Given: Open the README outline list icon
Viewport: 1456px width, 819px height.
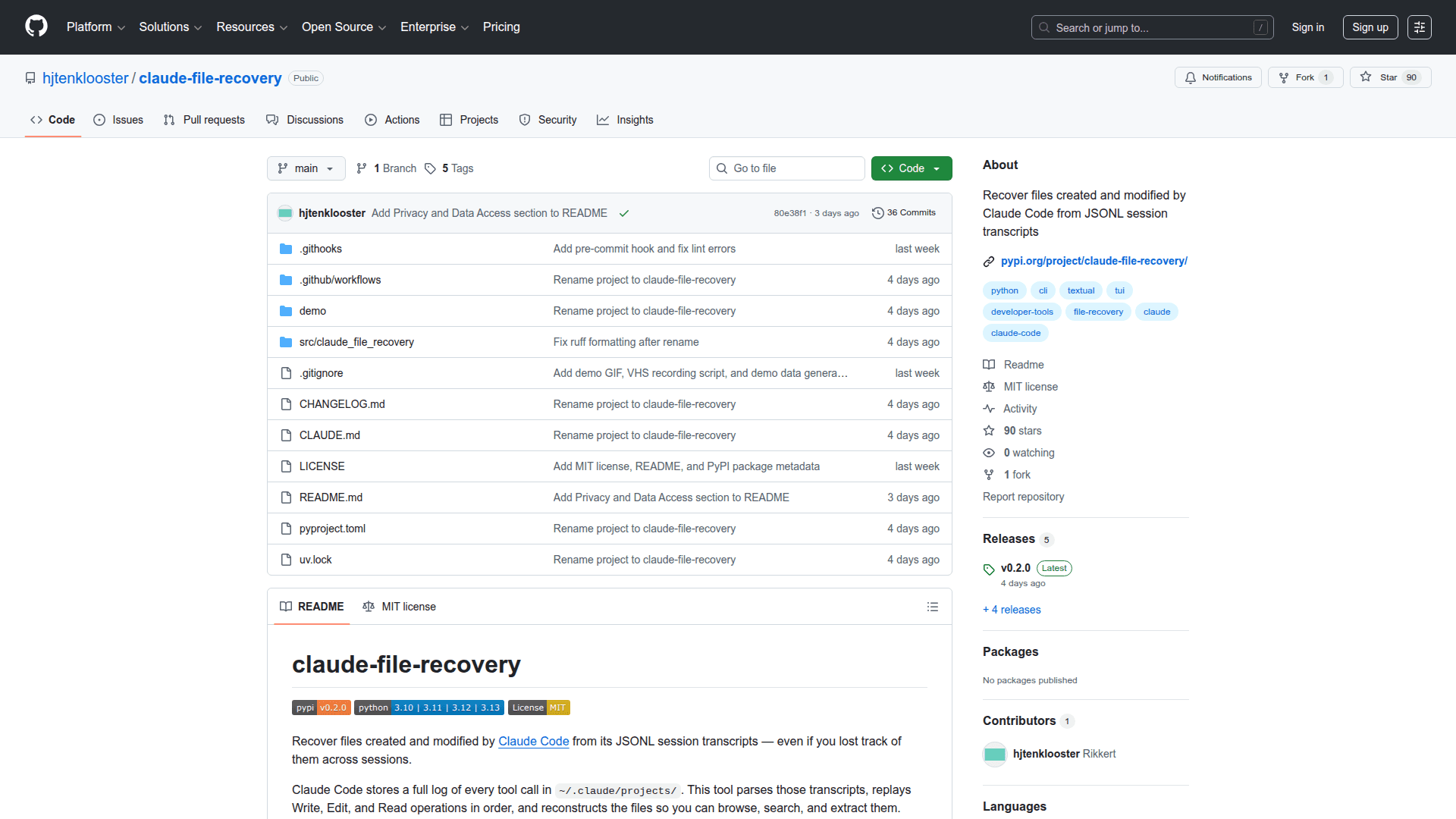Looking at the screenshot, I should click(x=932, y=607).
